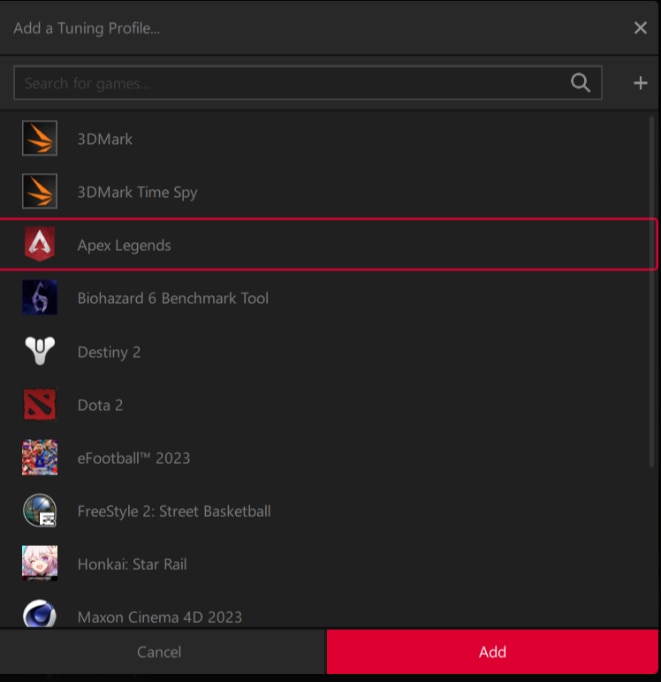Click the 3DMark app icon

tap(40, 138)
